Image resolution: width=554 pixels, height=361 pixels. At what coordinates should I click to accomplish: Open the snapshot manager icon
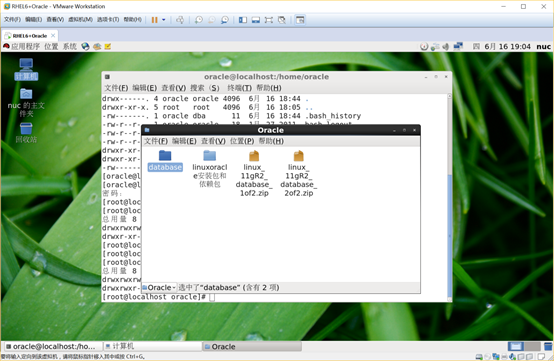(x=224, y=20)
